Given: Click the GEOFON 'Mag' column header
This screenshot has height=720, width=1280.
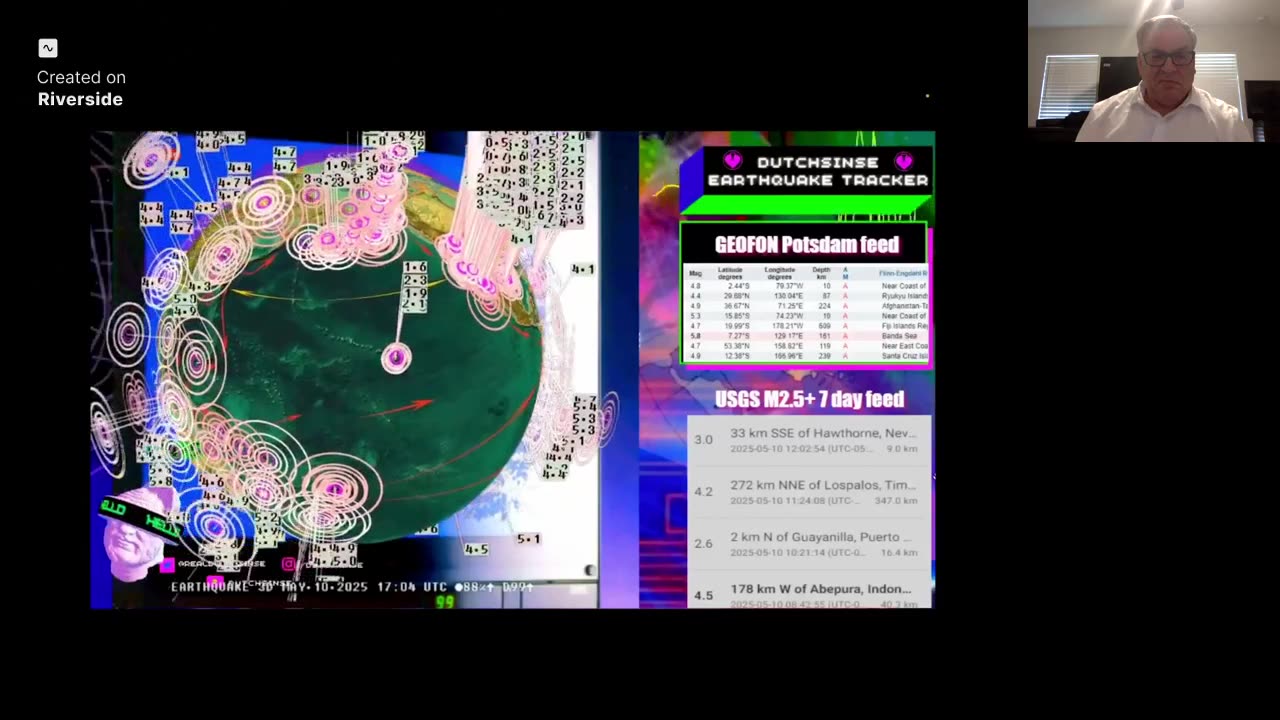Looking at the screenshot, I should tap(695, 273).
